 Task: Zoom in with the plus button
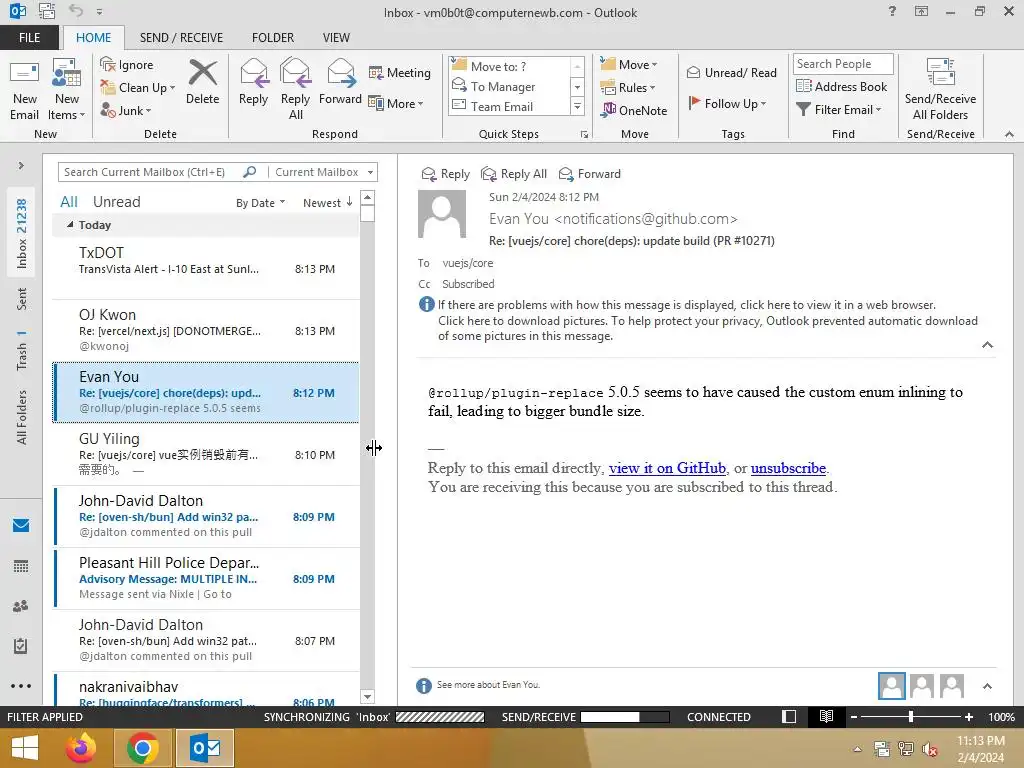(x=968, y=716)
